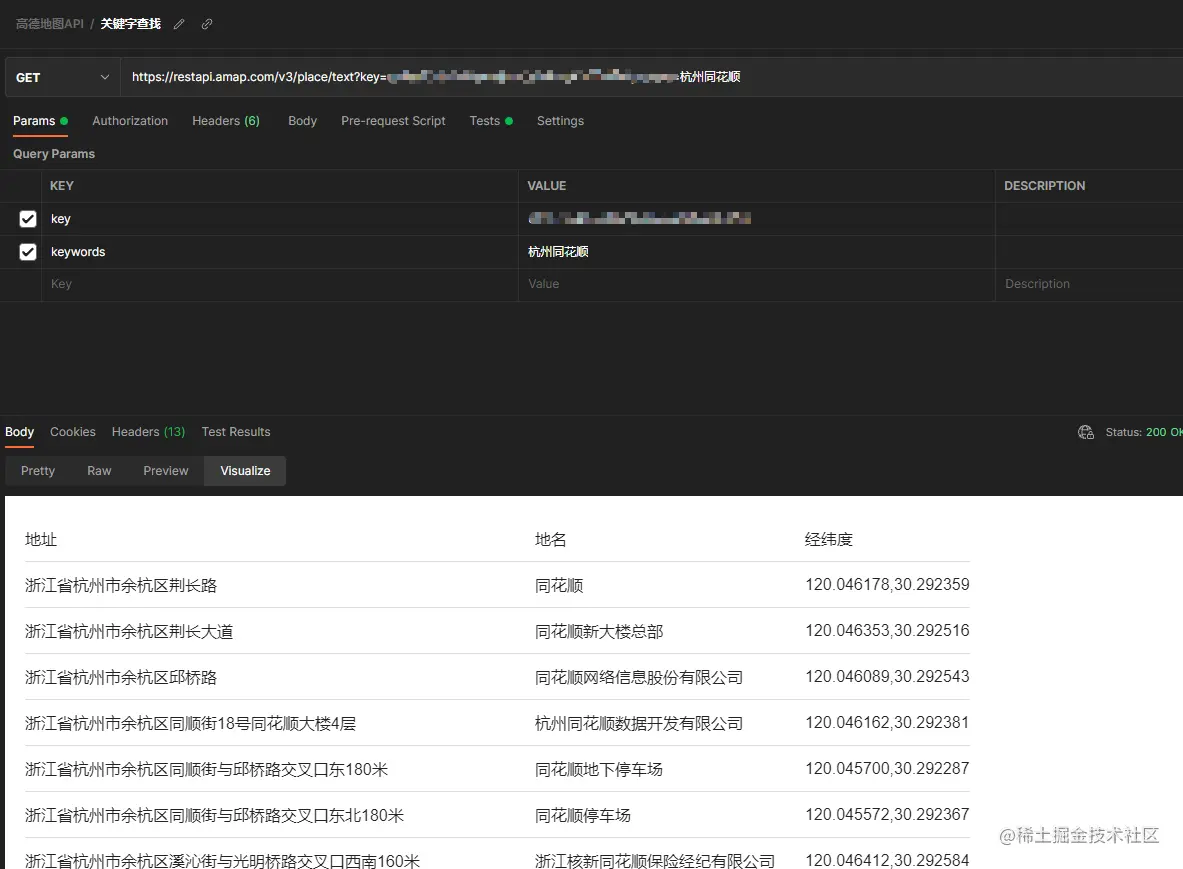Open the GET method dropdown
The image size is (1183, 869).
(x=63, y=77)
